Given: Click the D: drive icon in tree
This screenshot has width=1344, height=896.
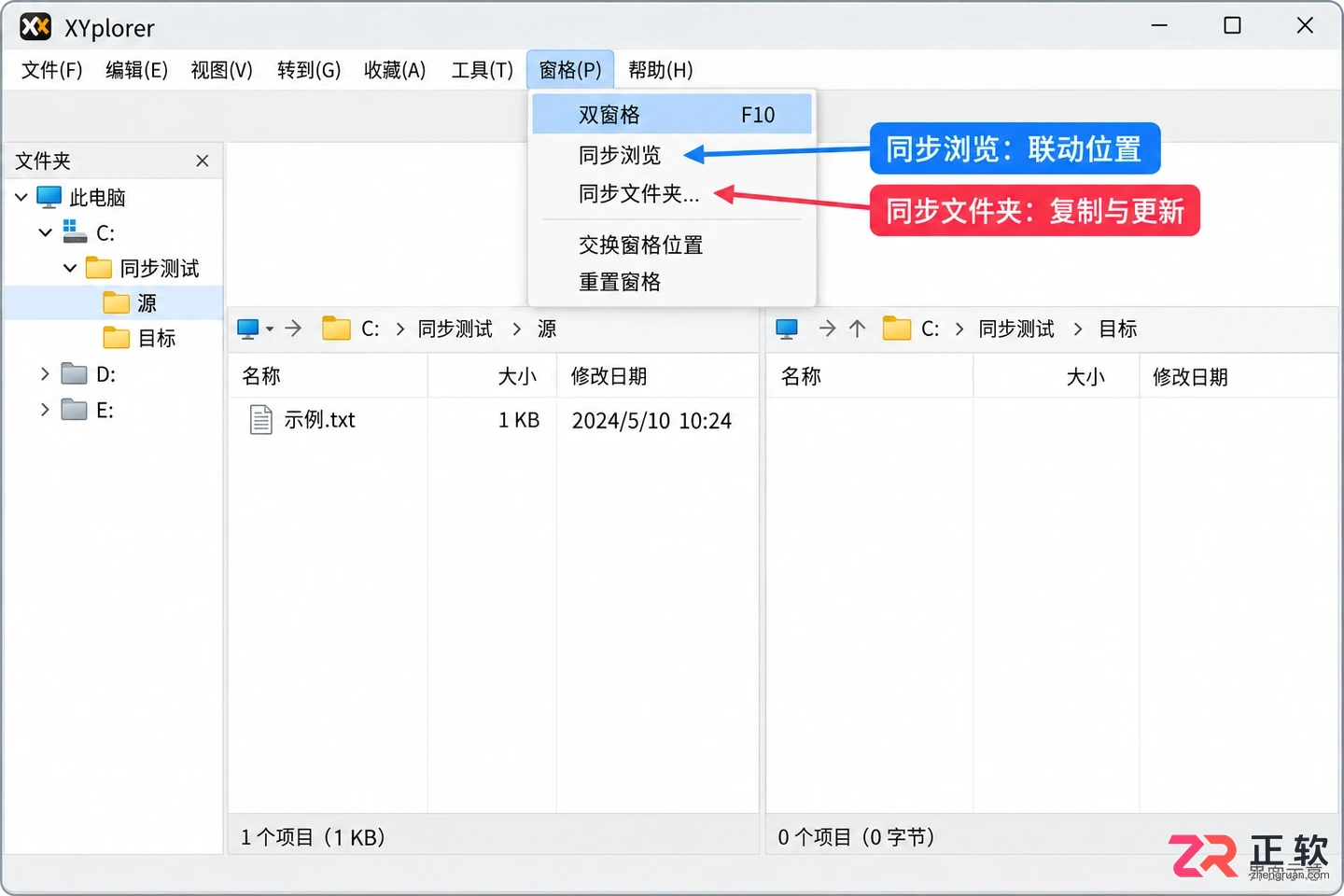Looking at the screenshot, I should click(74, 373).
